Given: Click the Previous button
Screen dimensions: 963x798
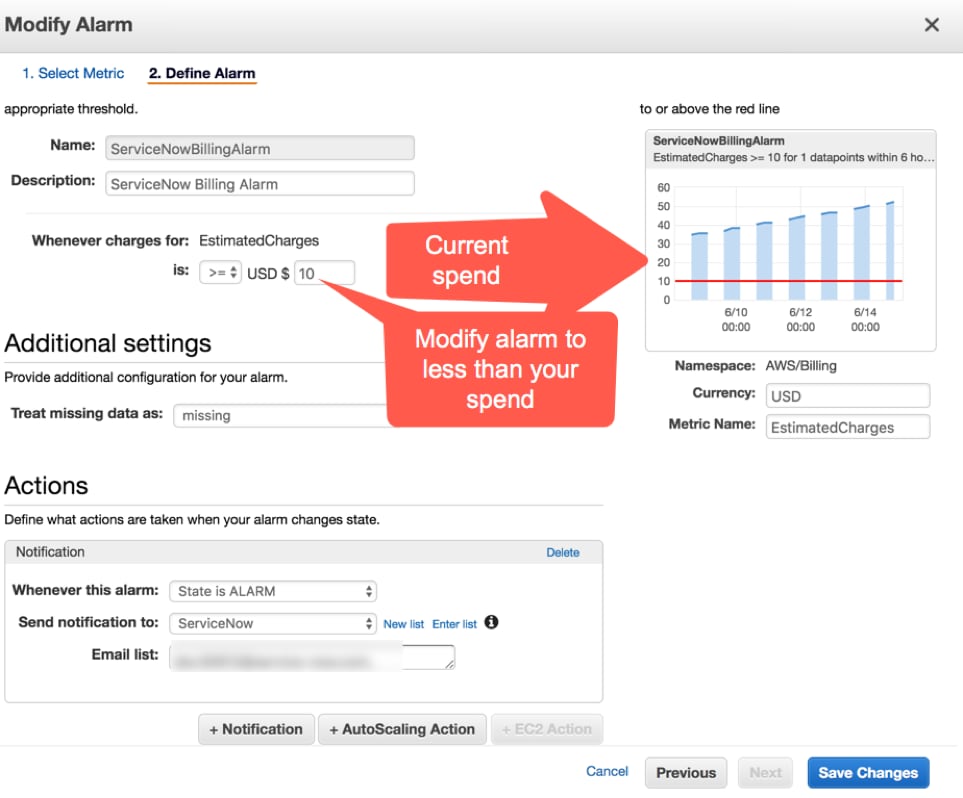Looking at the screenshot, I should point(686,772).
